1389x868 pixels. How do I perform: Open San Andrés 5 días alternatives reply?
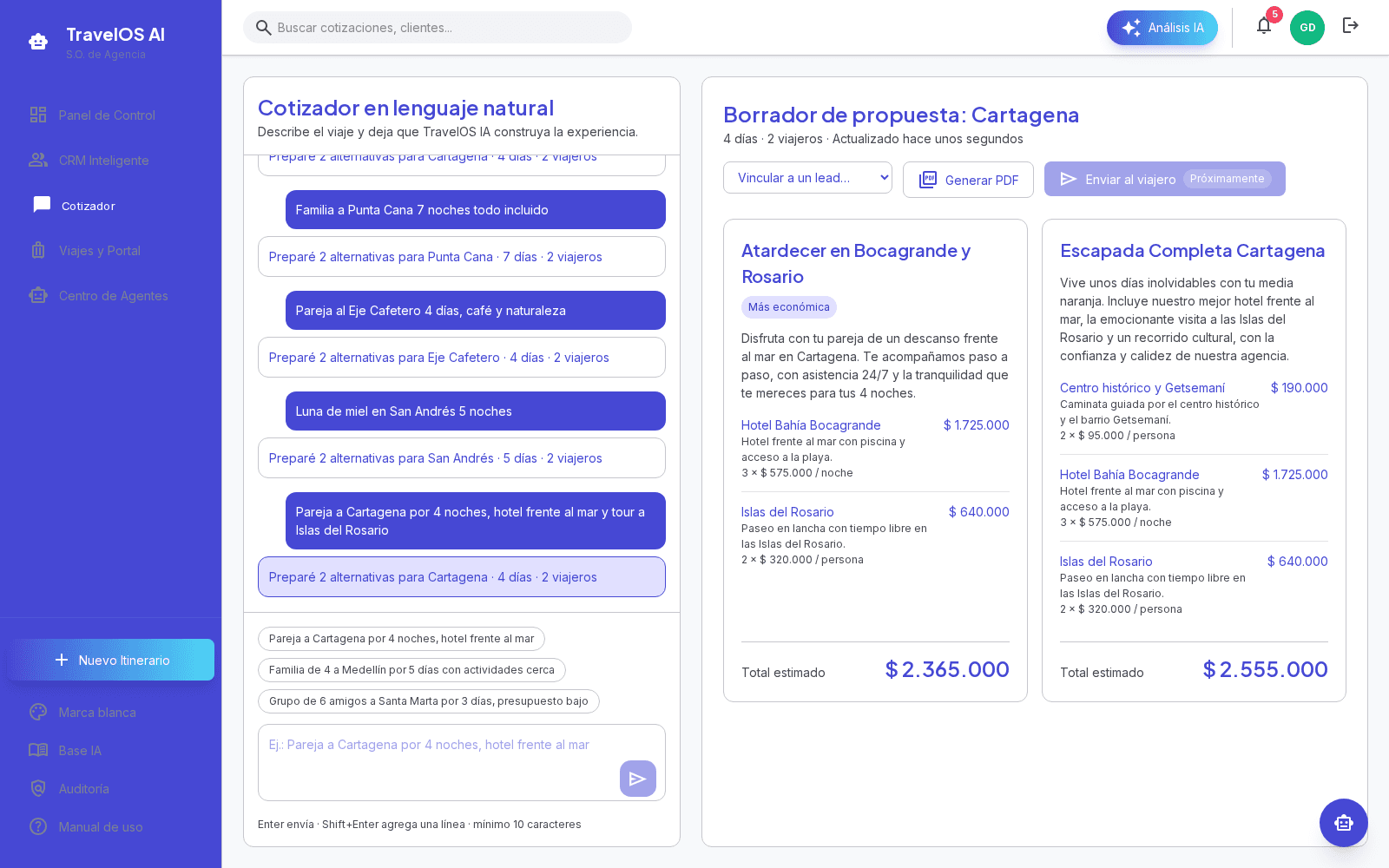tap(462, 458)
